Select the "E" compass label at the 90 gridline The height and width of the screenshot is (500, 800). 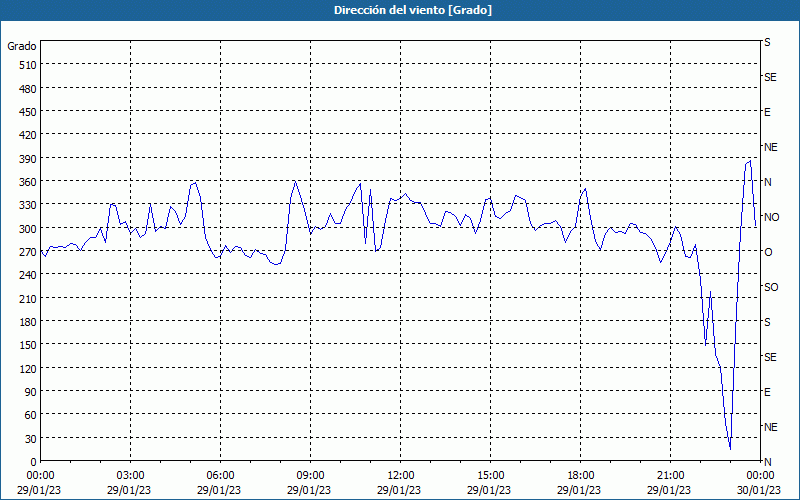[767, 392]
